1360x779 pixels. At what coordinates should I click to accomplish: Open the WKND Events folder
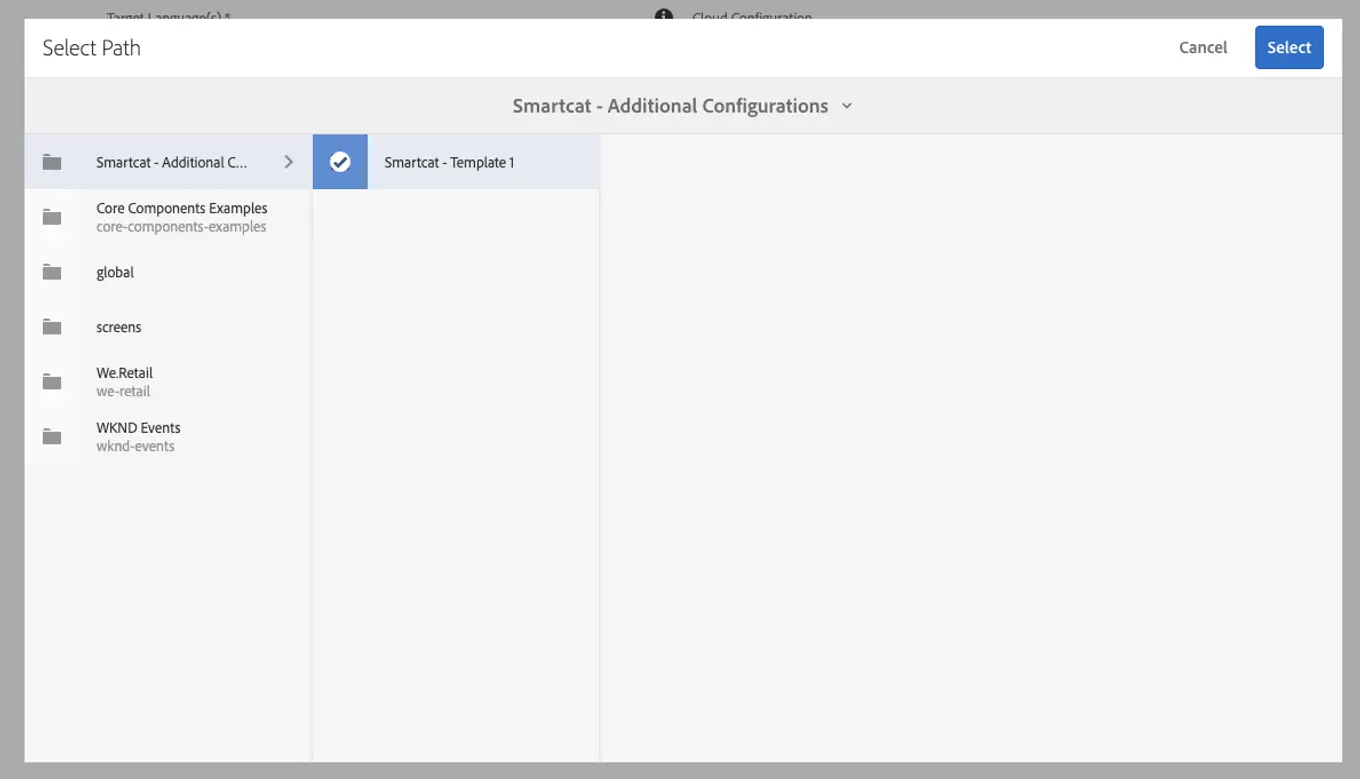pyautogui.click(x=168, y=437)
